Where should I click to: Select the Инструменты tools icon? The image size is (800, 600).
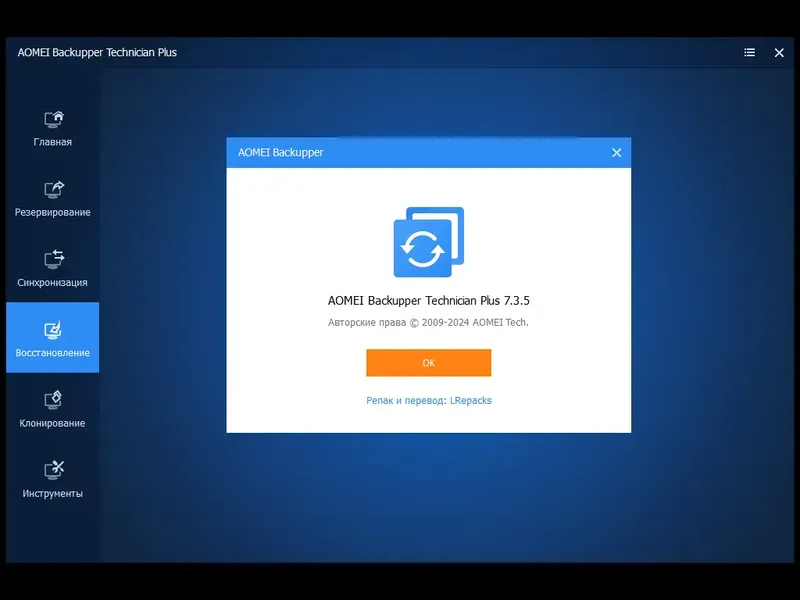[x=53, y=468]
